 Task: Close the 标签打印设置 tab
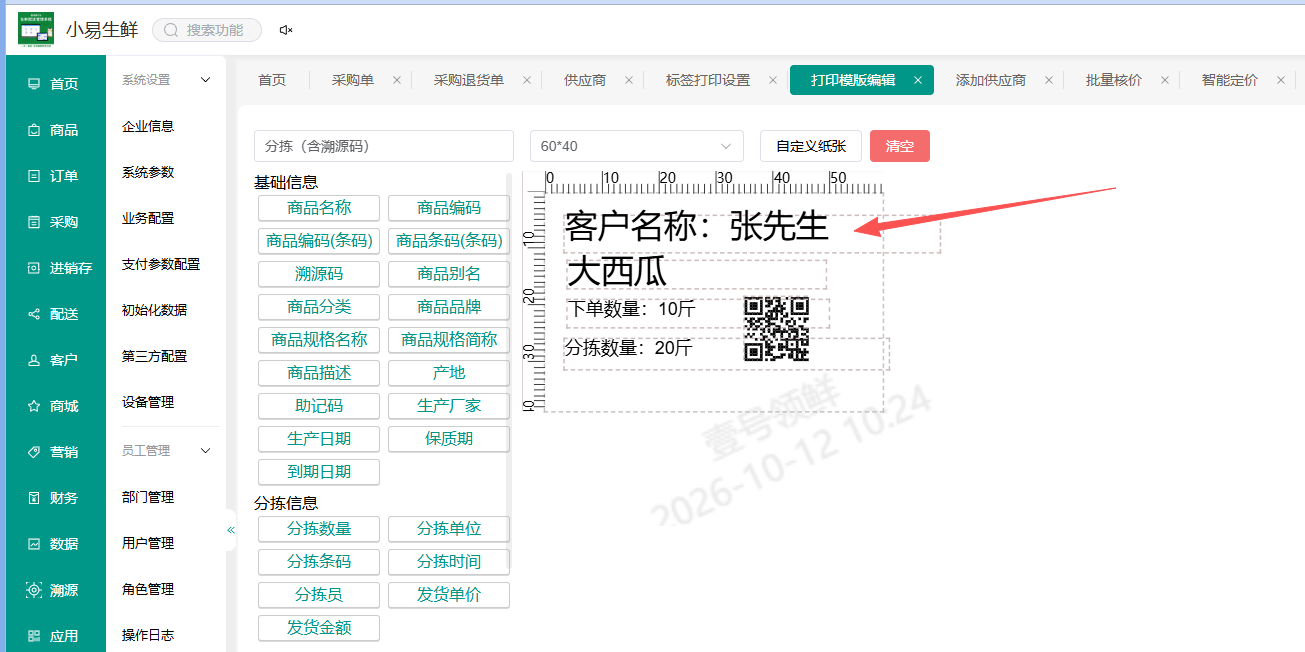click(772, 80)
